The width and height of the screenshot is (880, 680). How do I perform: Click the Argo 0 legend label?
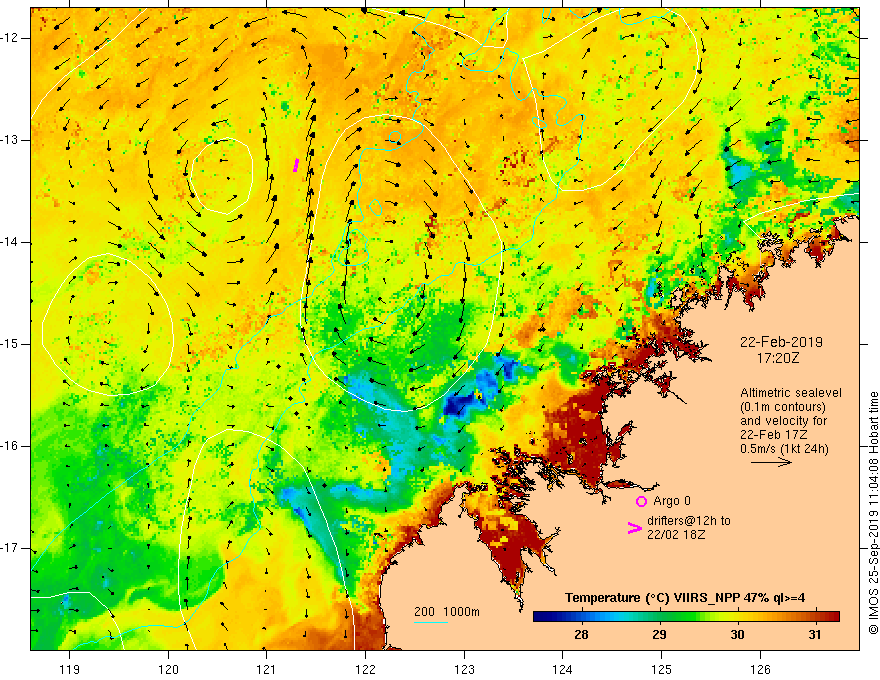(672, 501)
